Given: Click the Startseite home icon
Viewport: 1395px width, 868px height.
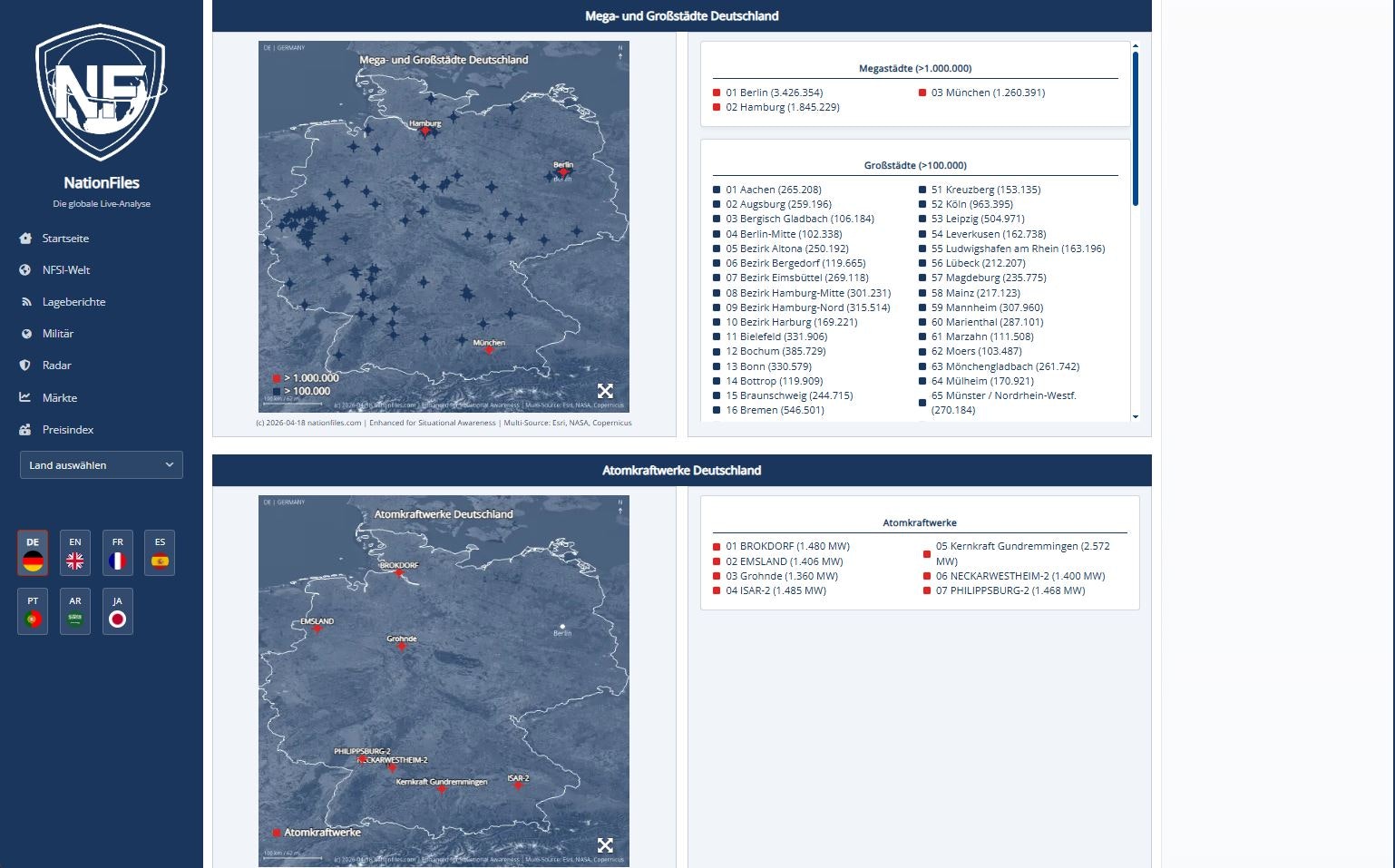Looking at the screenshot, I should coord(25,239).
